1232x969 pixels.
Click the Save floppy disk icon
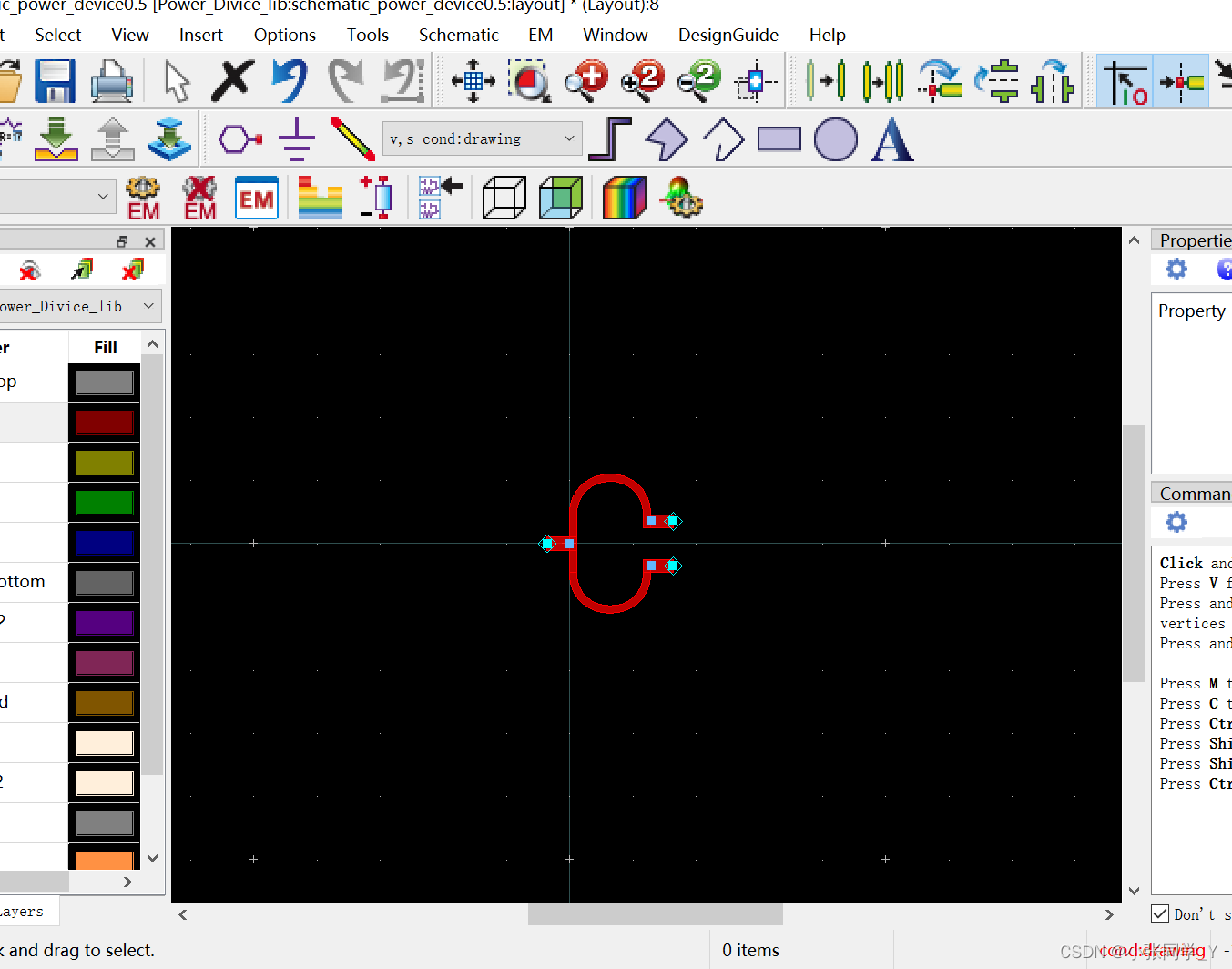pos(55,81)
